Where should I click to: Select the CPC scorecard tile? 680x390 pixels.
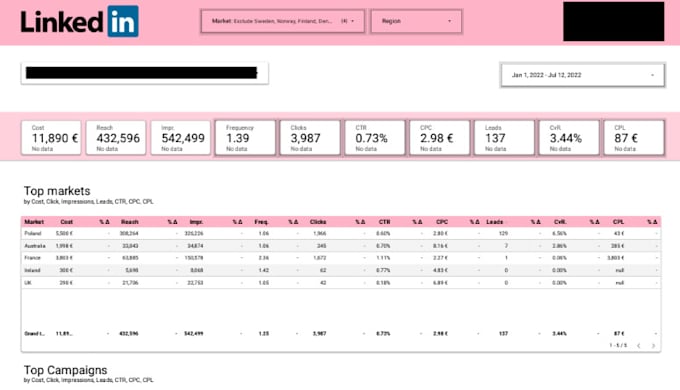(439, 138)
